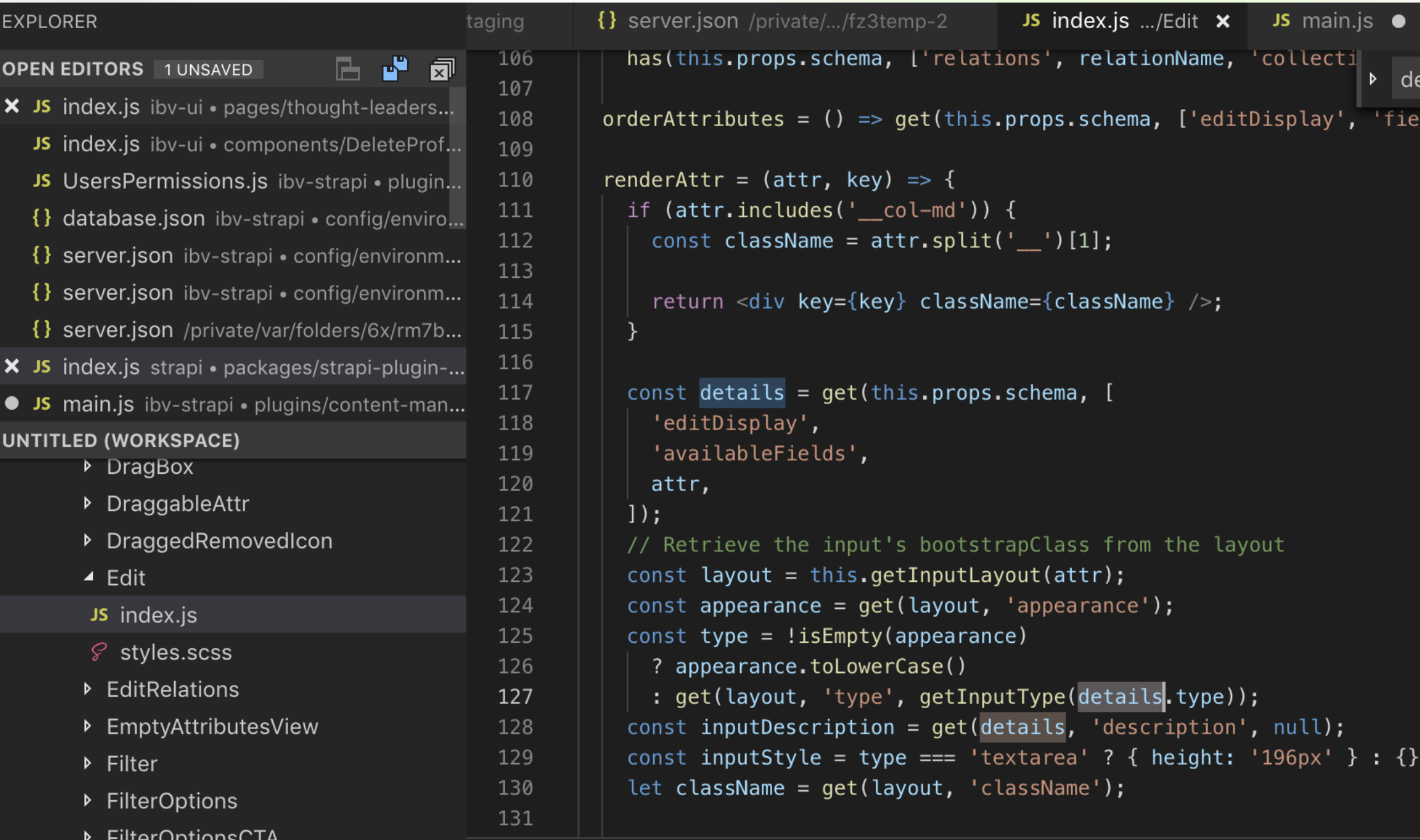Viewport: 1420px width, 840px height.
Task: Click the Close All Editors icon
Action: click(x=442, y=69)
